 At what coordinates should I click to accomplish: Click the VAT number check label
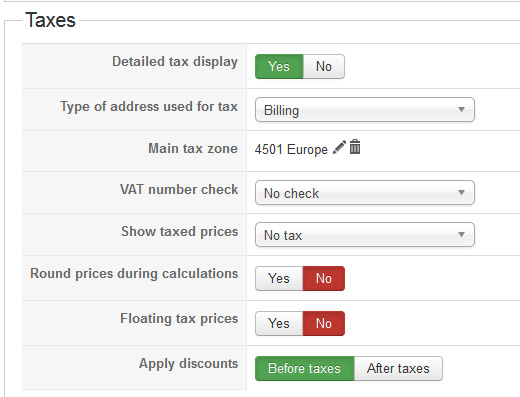coord(179,189)
